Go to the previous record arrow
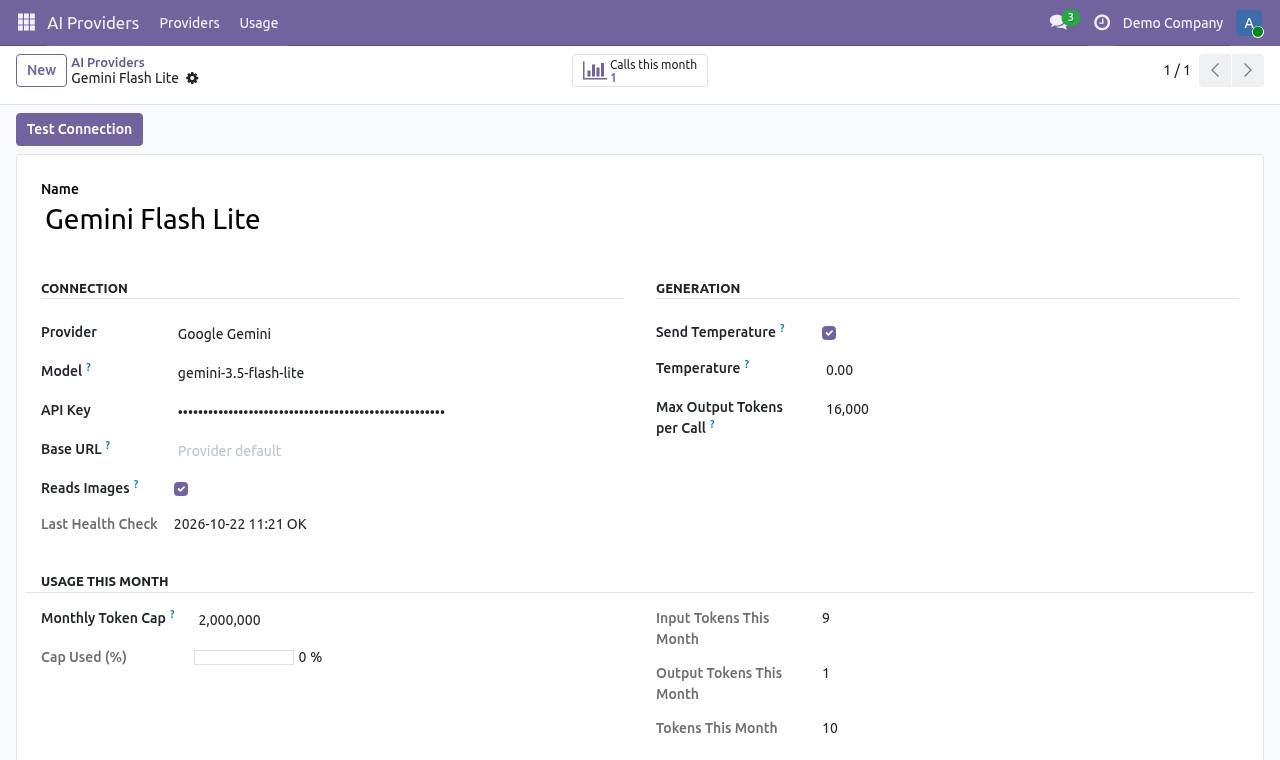The height and width of the screenshot is (760, 1280). (x=1215, y=70)
